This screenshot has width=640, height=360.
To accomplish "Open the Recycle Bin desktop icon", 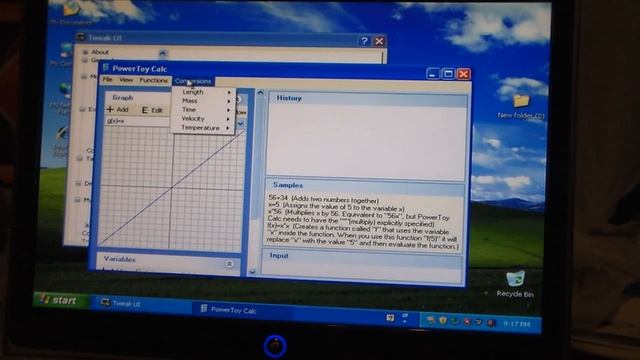I will click(x=515, y=284).
